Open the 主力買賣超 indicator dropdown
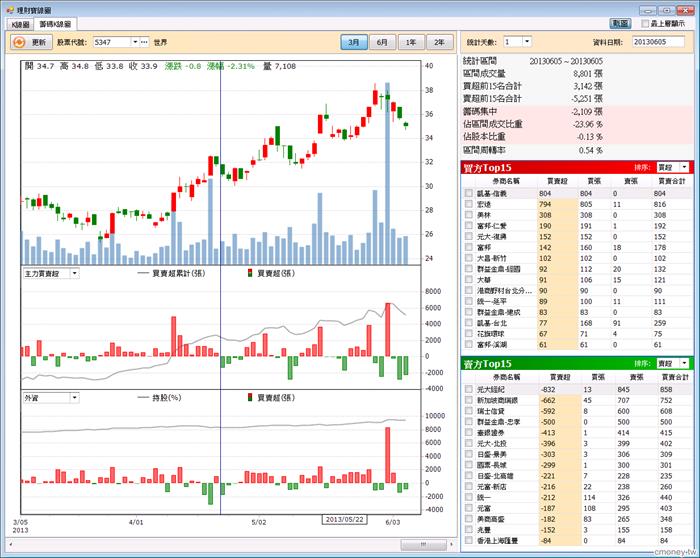 pyautogui.click(x=75, y=273)
